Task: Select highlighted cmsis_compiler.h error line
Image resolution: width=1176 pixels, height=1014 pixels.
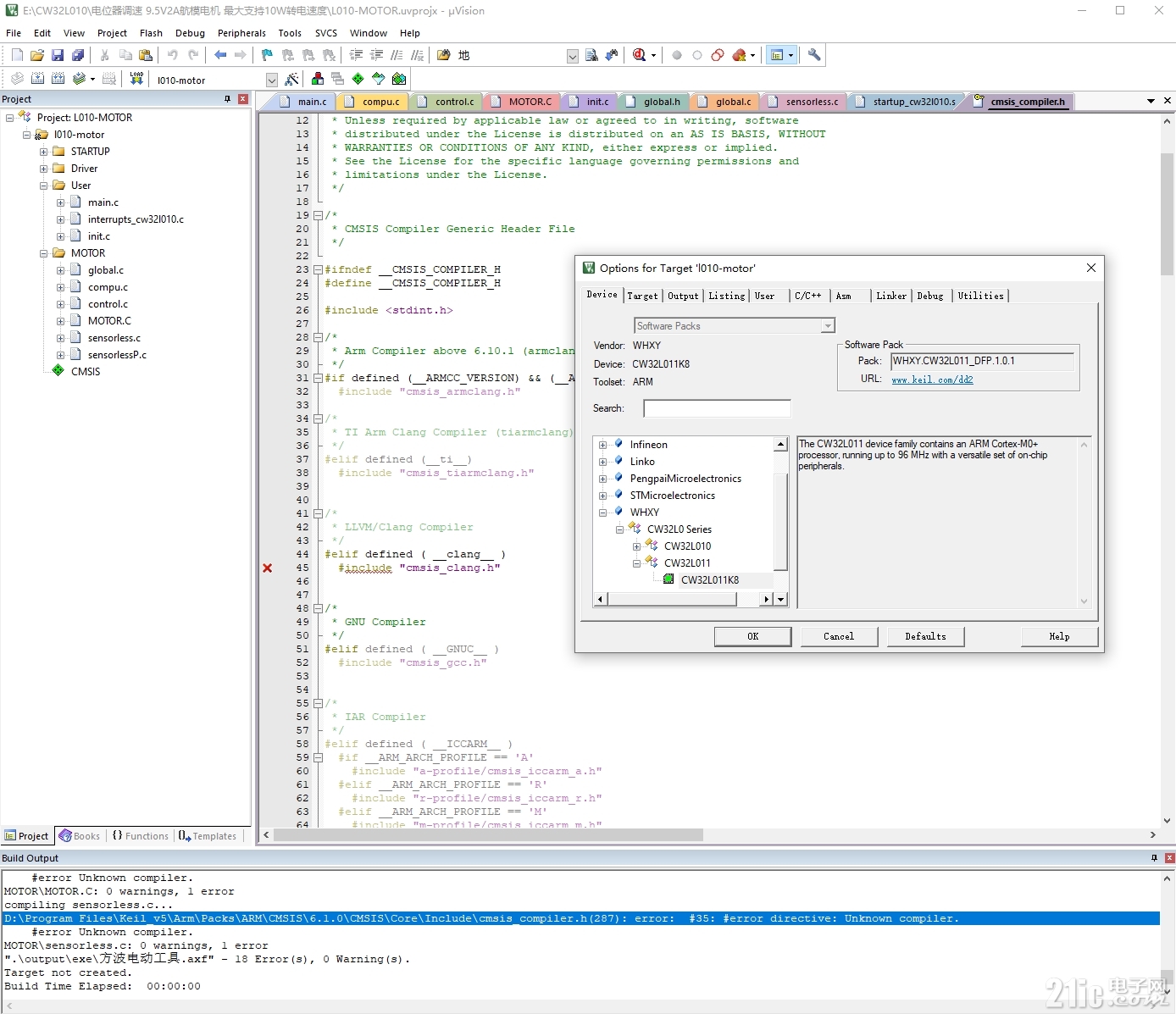Action: click(x=581, y=918)
